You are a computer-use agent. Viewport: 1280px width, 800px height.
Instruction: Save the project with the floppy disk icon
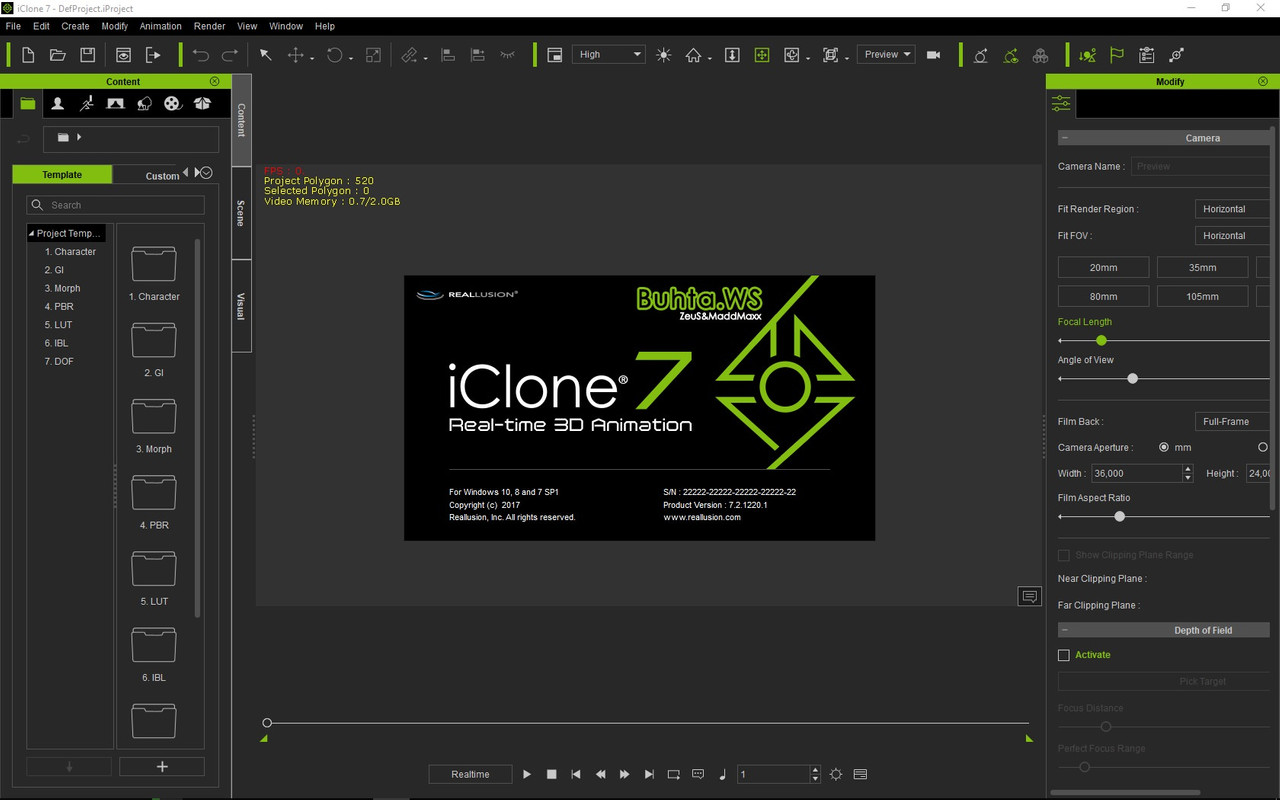click(x=87, y=55)
